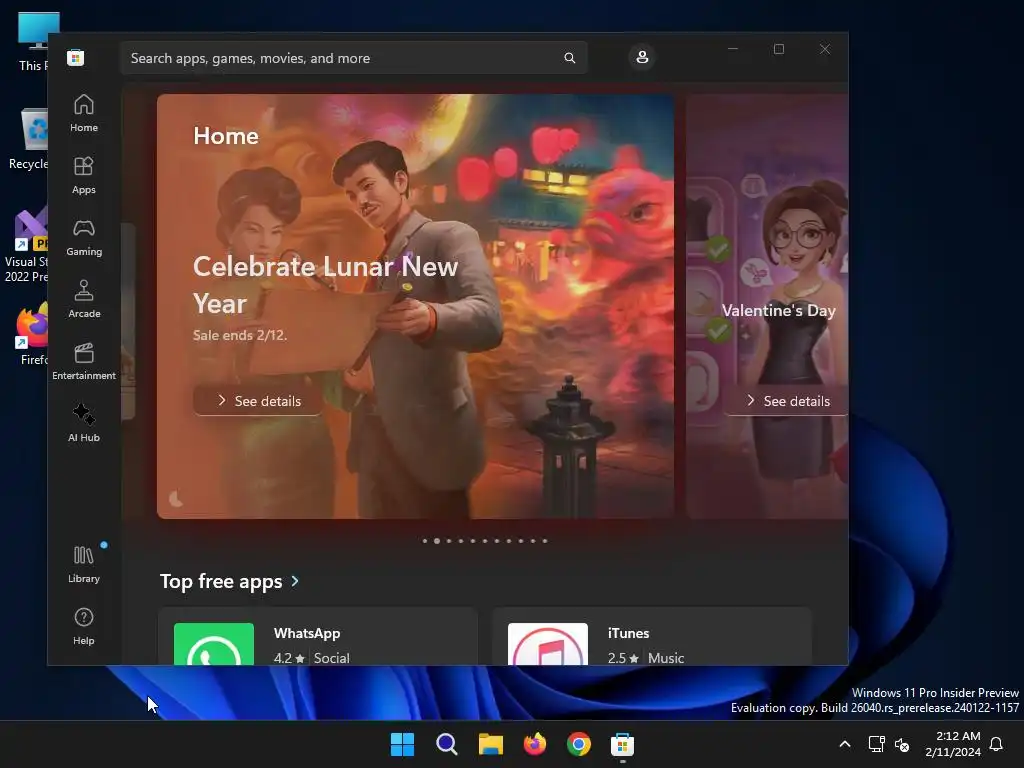Open the iTunes app card
Viewport: 1024px width, 768px height.
pos(652,637)
